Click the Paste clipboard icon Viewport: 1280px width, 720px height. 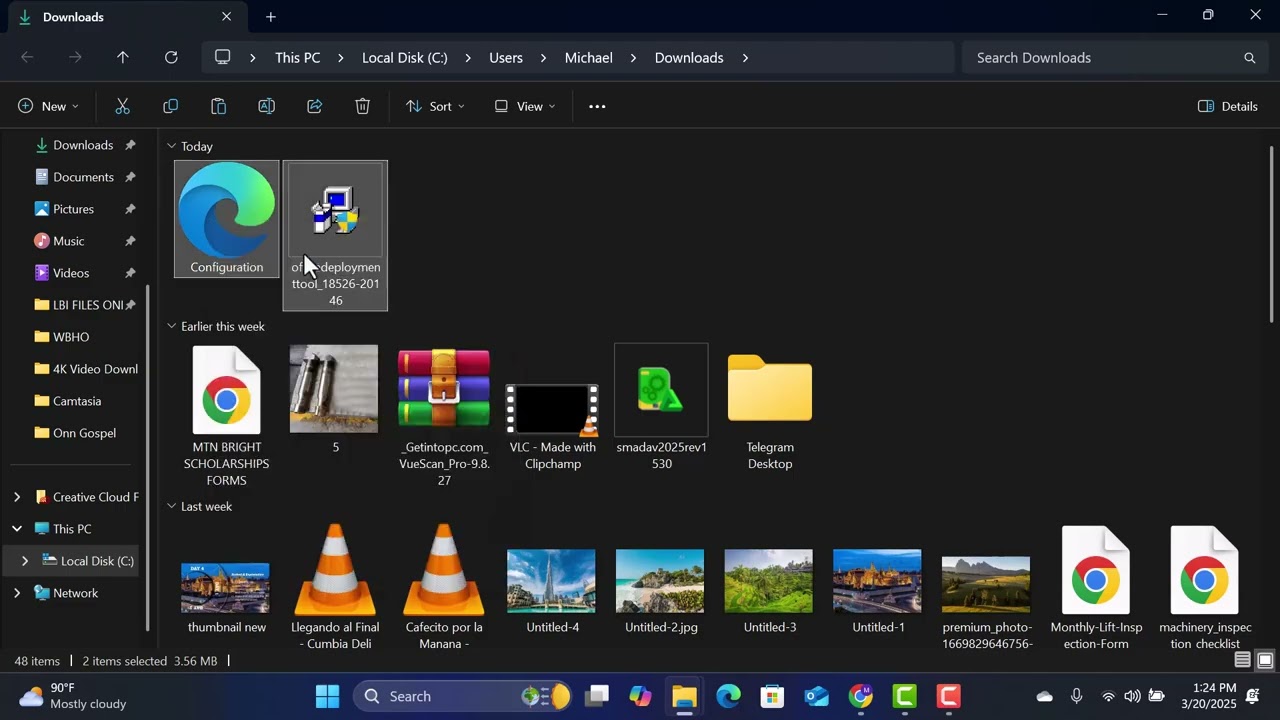coord(219,106)
